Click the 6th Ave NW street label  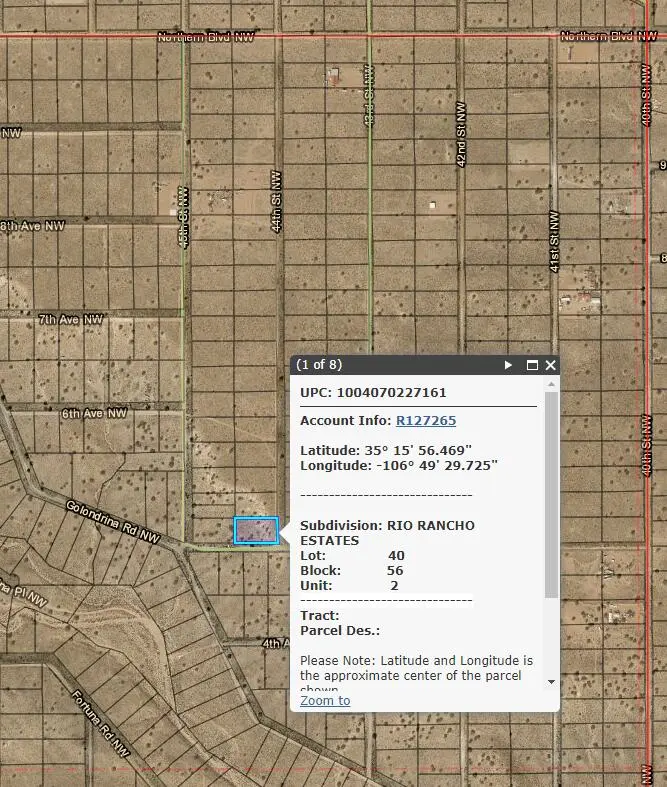pos(94,412)
